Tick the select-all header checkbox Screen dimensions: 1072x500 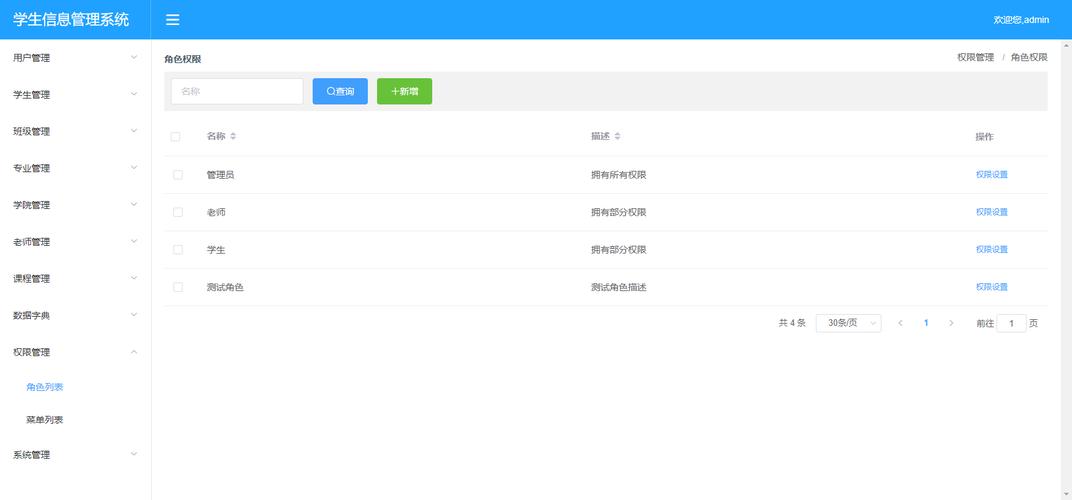[176, 137]
